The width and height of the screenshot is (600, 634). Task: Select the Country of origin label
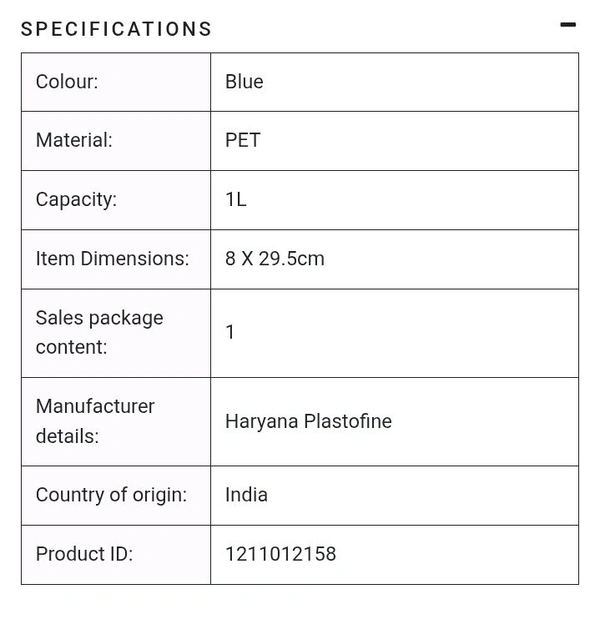(x=111, y=495)
